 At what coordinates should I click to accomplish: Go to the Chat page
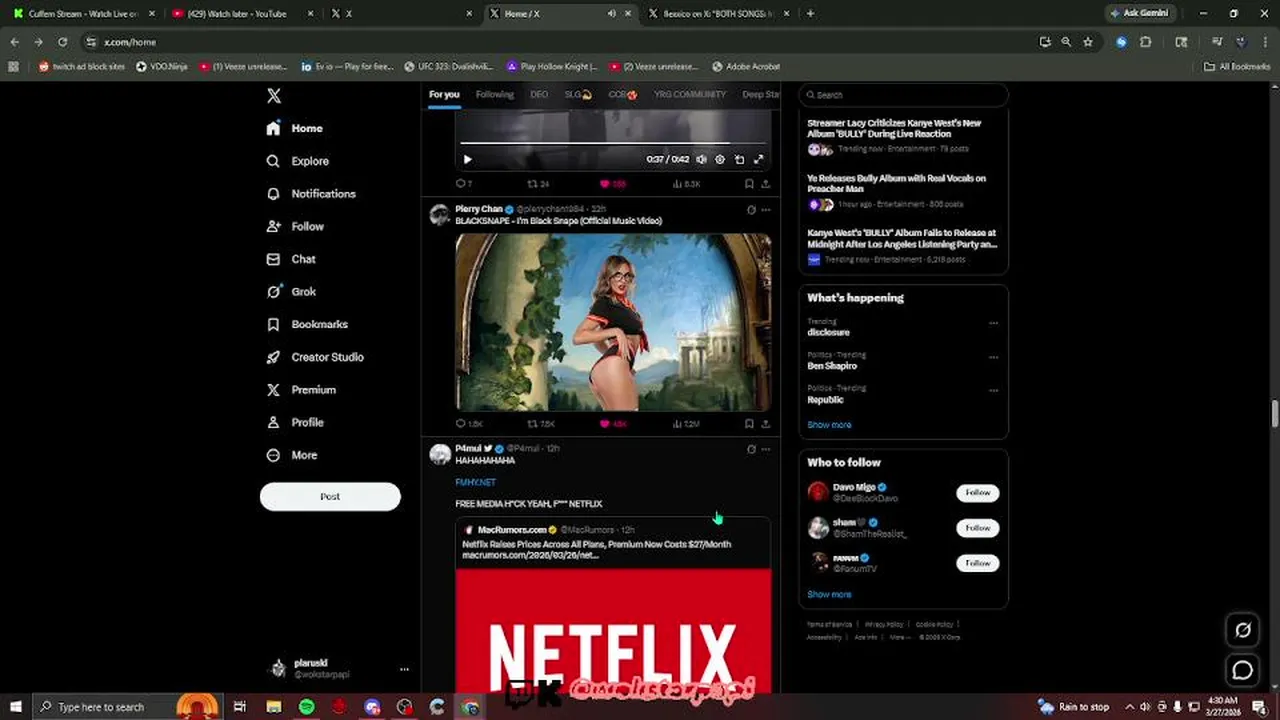pyautogui.click(x=291, y=259)
